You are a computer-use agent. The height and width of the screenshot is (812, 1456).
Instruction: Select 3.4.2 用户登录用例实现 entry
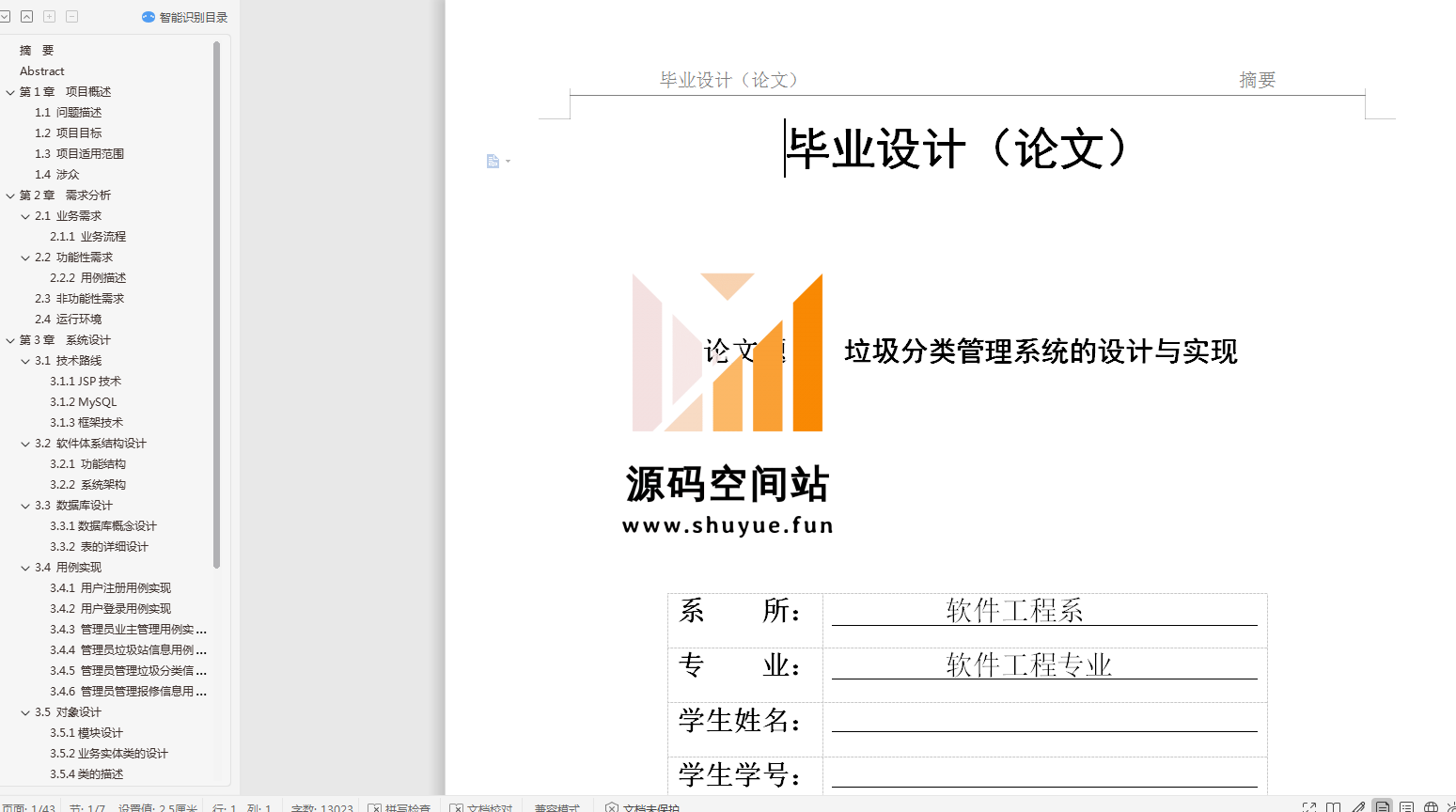tap(110, 609)
